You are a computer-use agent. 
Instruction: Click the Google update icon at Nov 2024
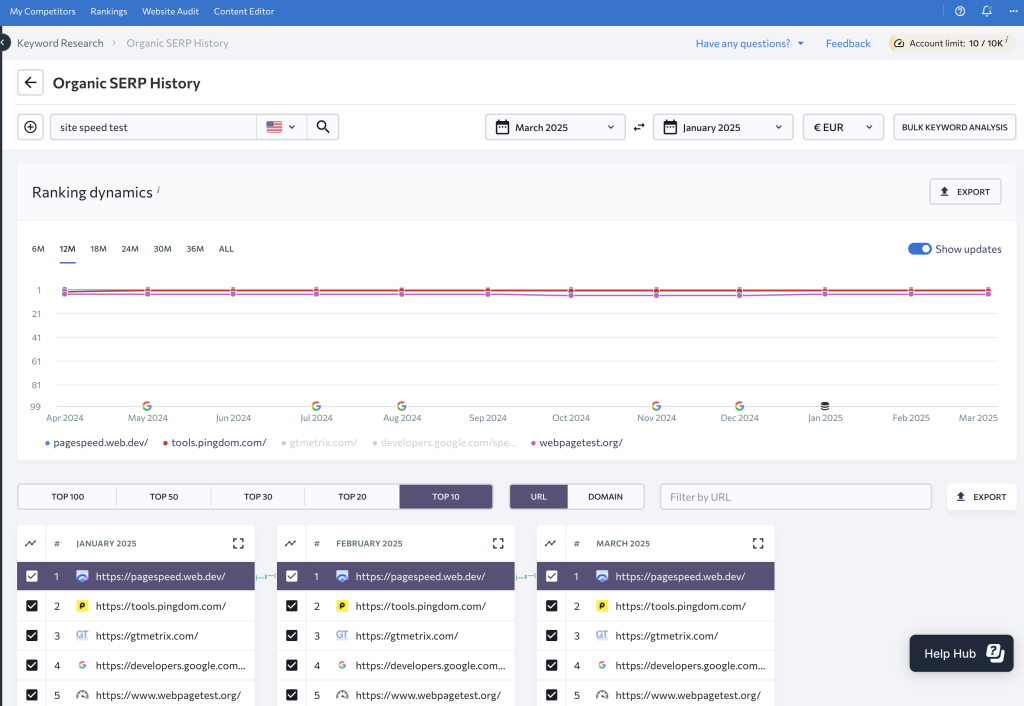(656, 406)
